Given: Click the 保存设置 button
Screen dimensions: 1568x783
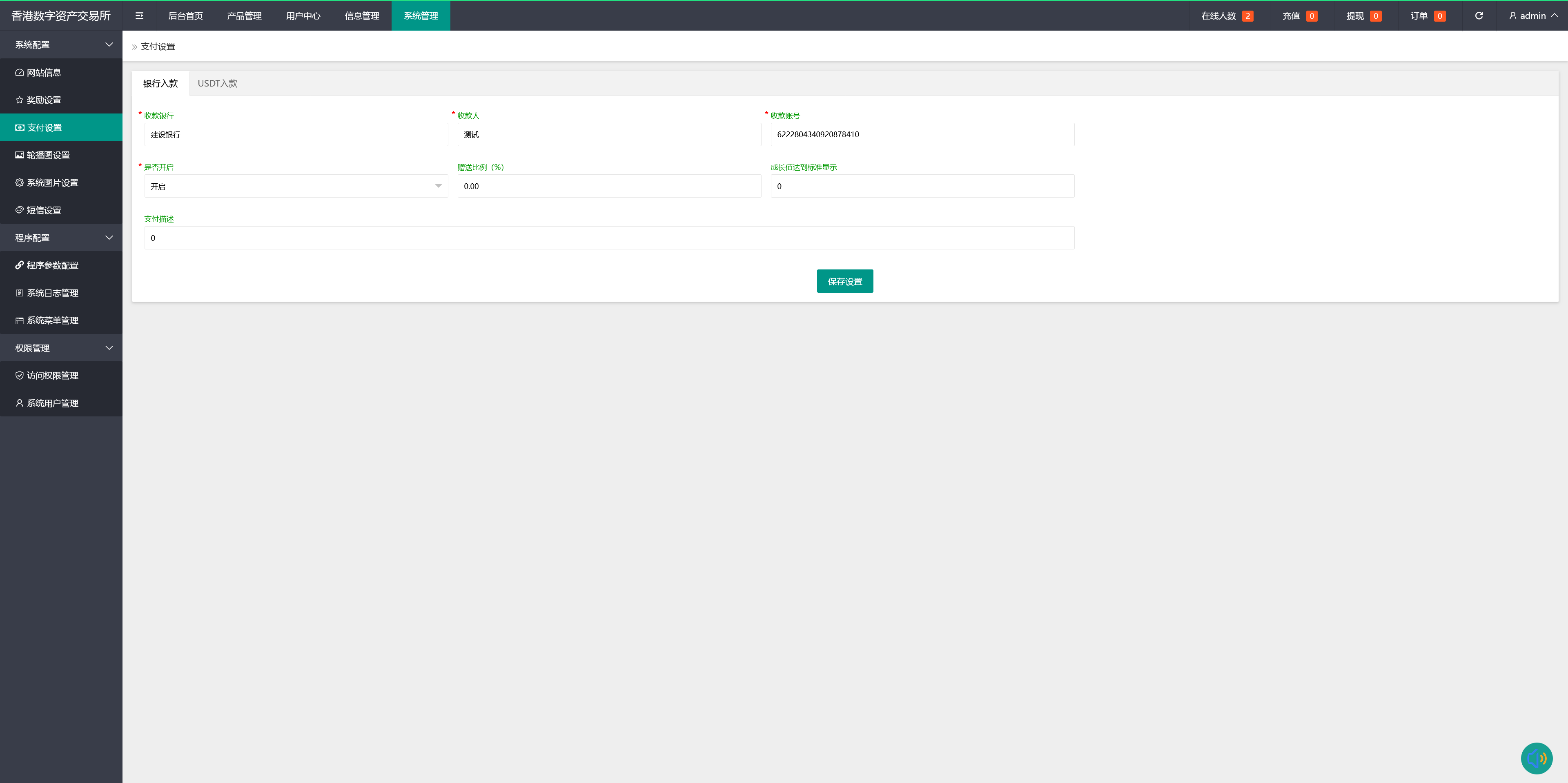Looking at the screenshot, I should 844,281.
